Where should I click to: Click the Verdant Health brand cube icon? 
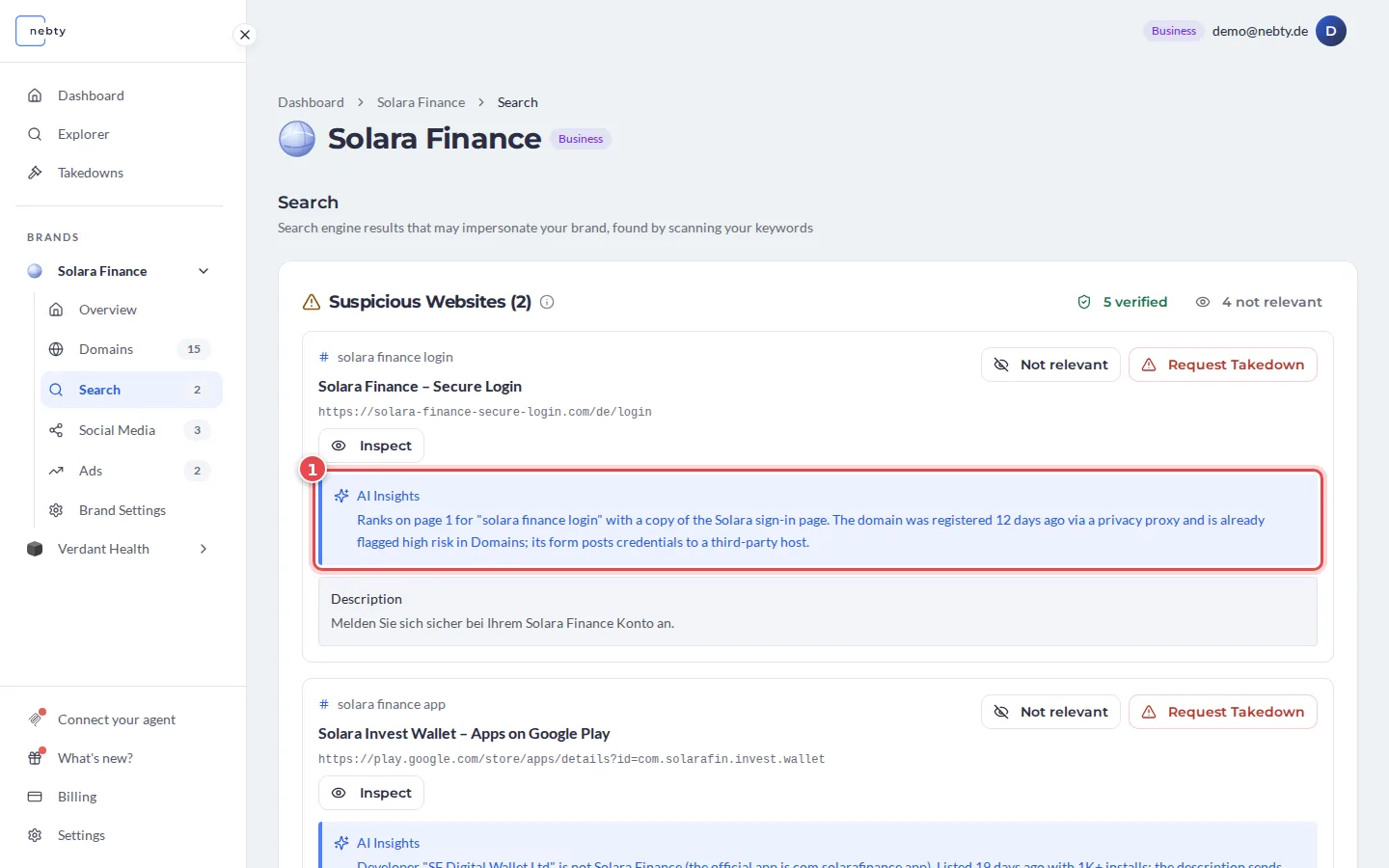[x=35, y=549]
